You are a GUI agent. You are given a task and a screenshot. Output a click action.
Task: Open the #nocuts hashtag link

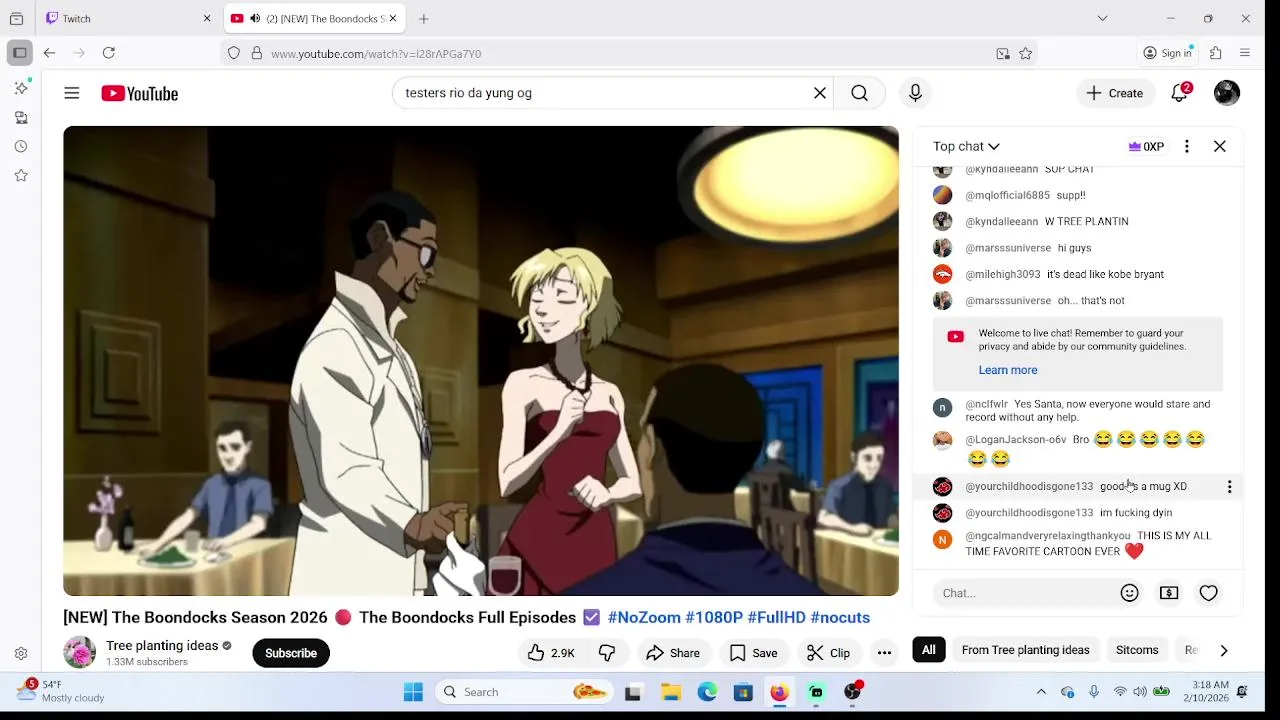840,618
